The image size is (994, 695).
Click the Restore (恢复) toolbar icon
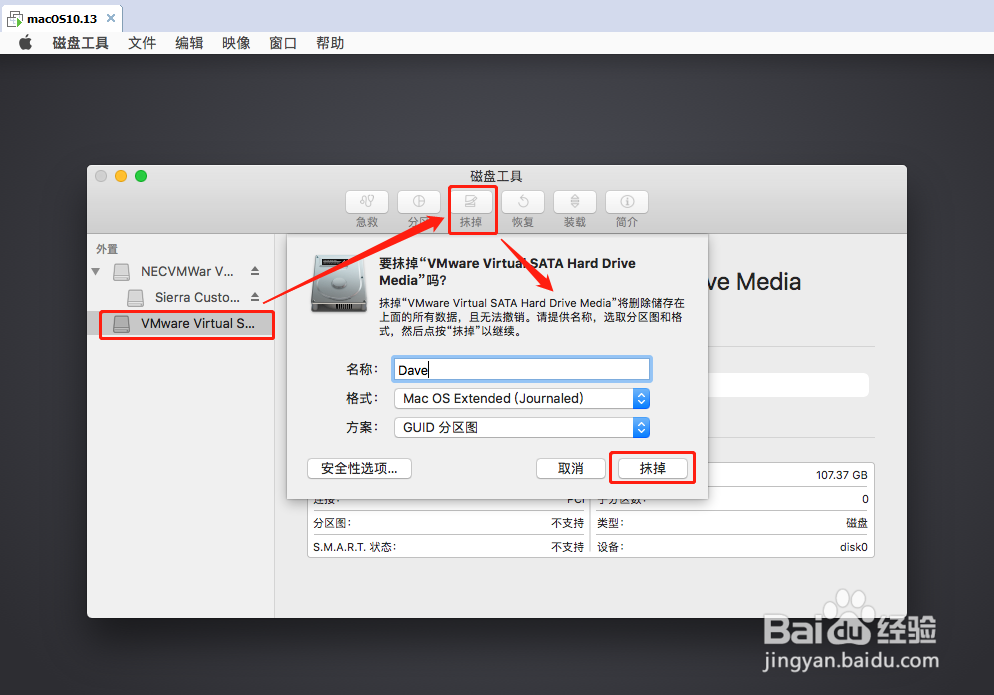point(523,202)
